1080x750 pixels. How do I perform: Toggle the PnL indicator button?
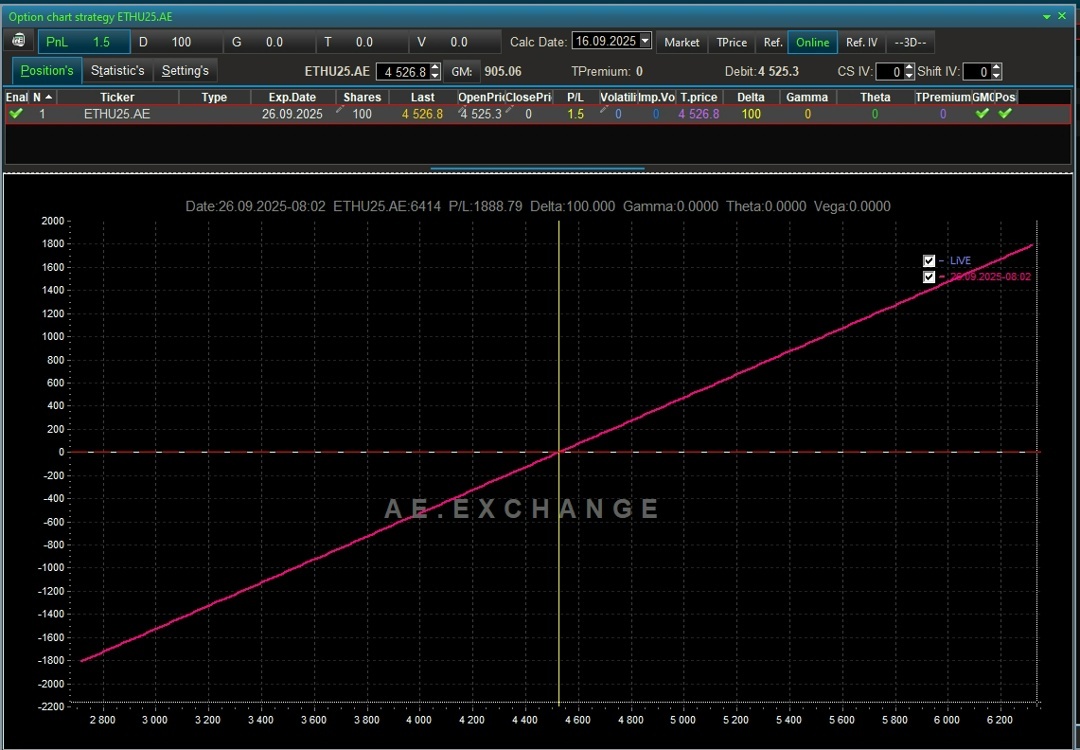coord(83,42)
